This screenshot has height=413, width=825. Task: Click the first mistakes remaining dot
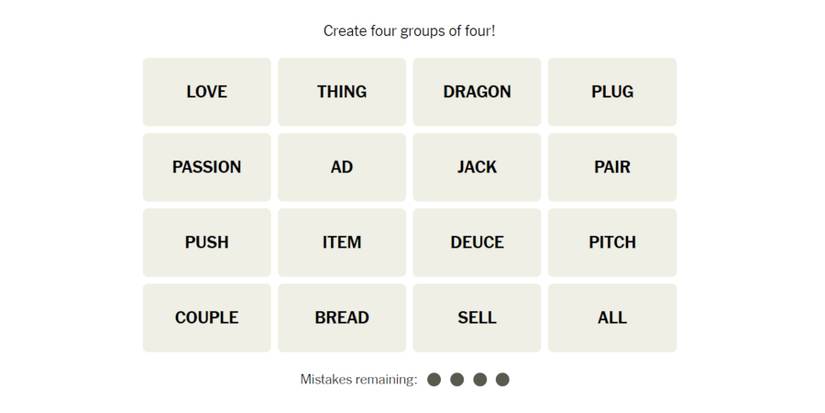pos(434,380)
